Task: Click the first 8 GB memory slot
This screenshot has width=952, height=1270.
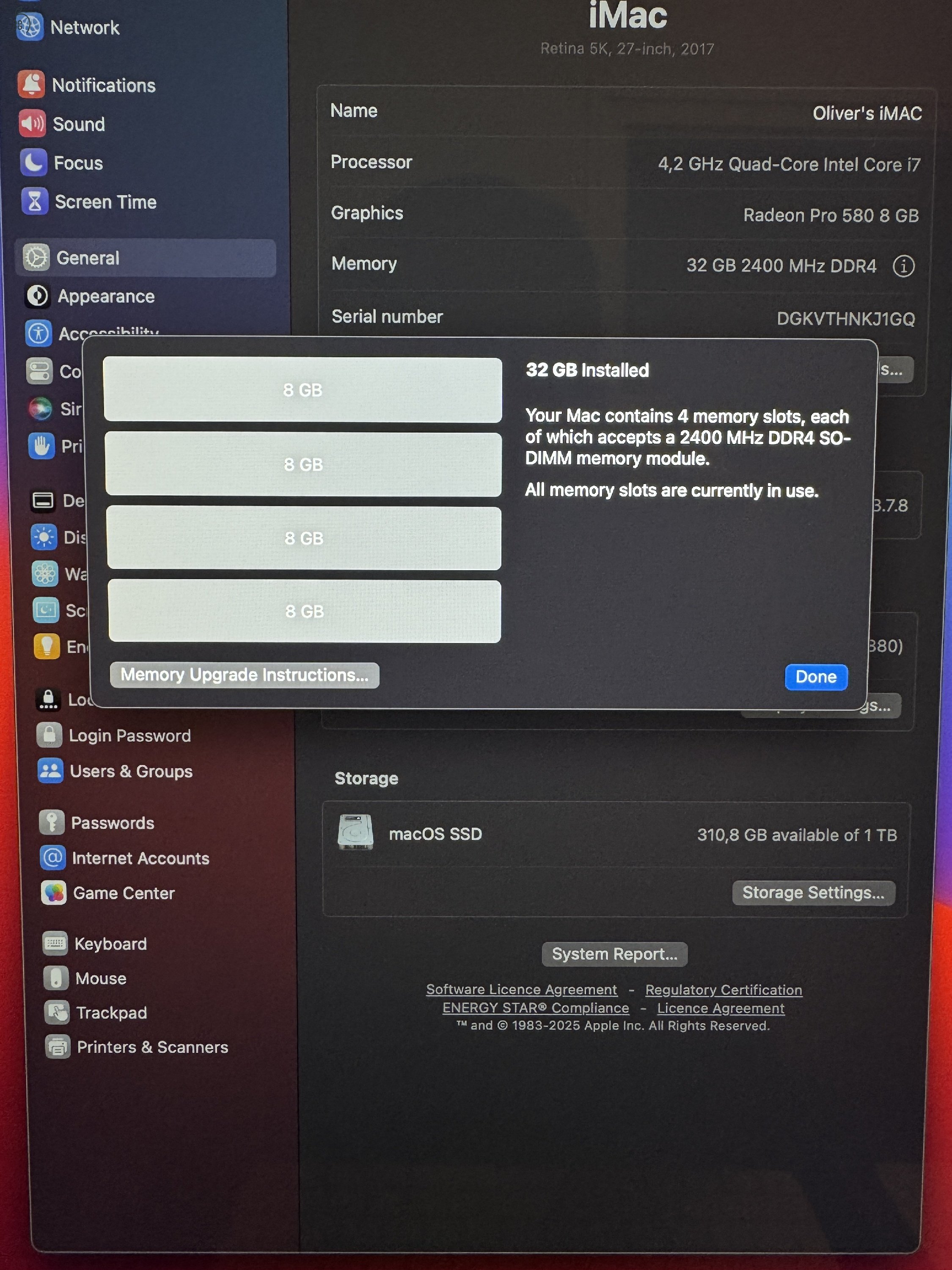Action: click(303, 390)
